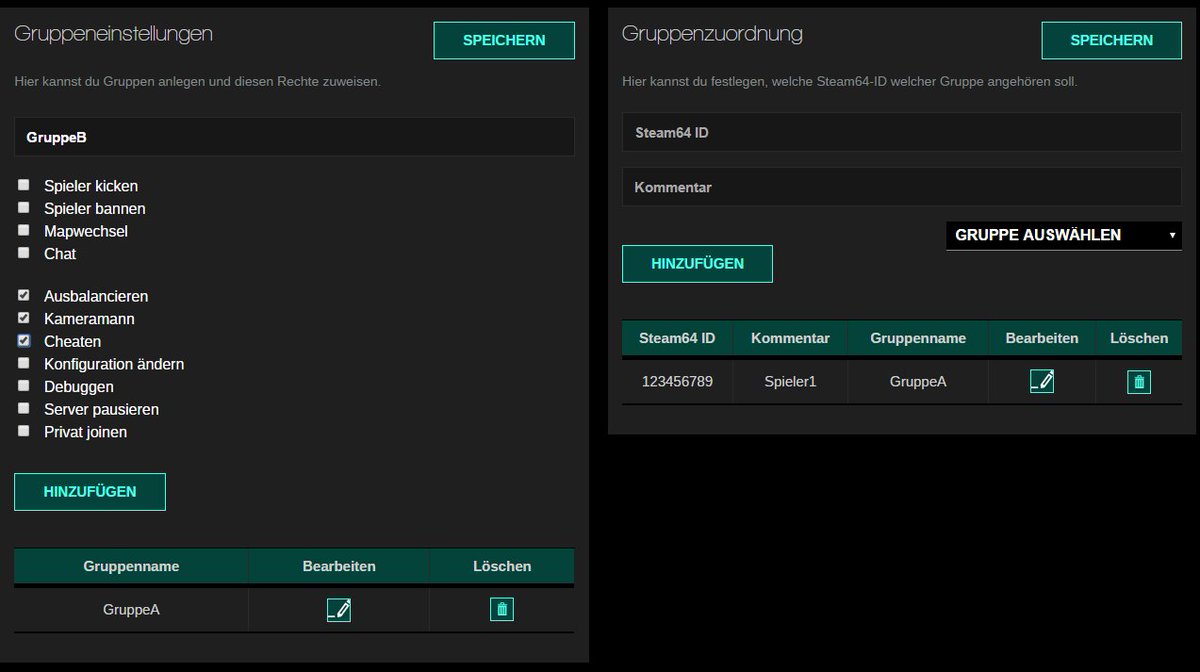Add GruppeB using the HINZUFÜGEN button
1200x672 pixels.
(89, 491)
